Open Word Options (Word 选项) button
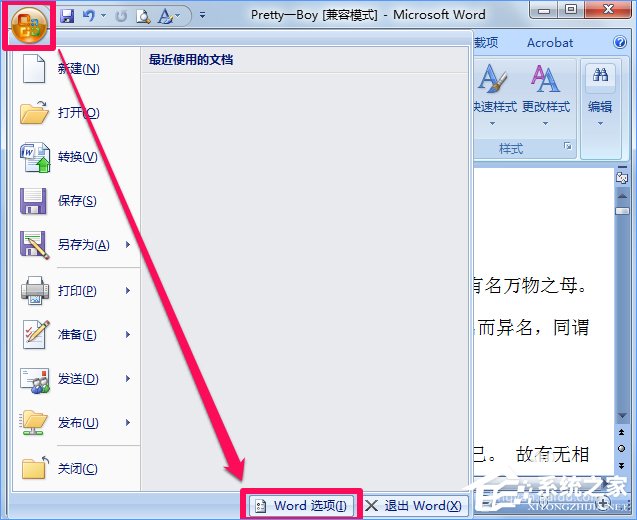Screen dimensions: 637x520 pyautogui.click(x=301, y=506)
